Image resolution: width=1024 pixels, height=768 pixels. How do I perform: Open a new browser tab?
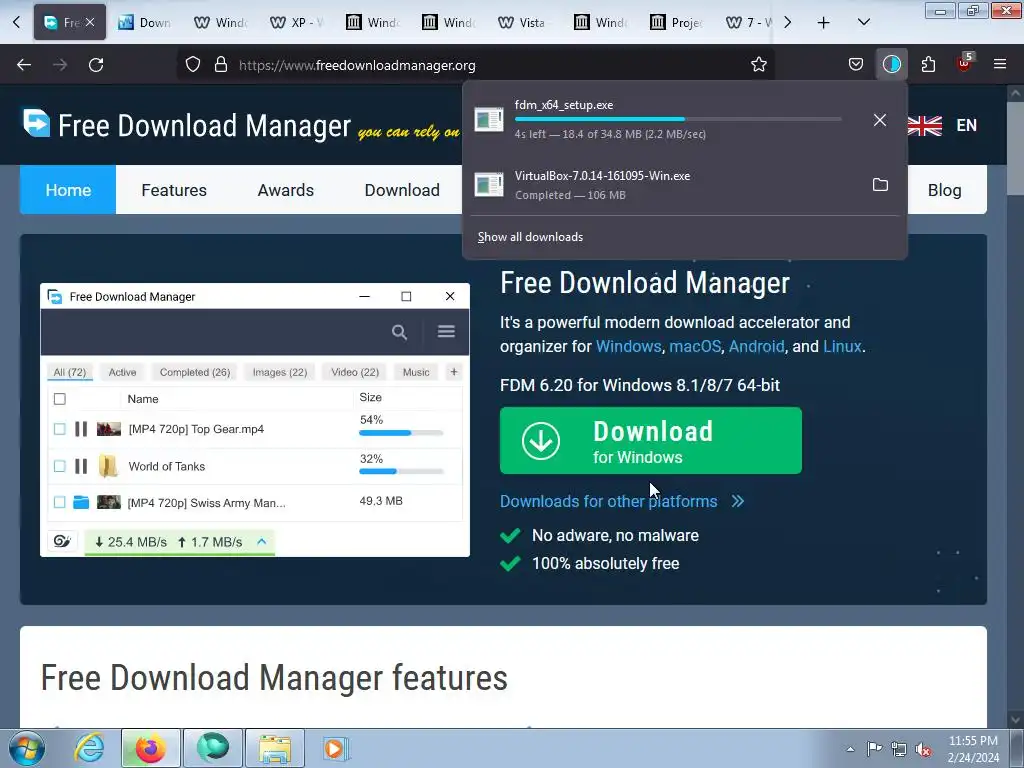(824, 23)
